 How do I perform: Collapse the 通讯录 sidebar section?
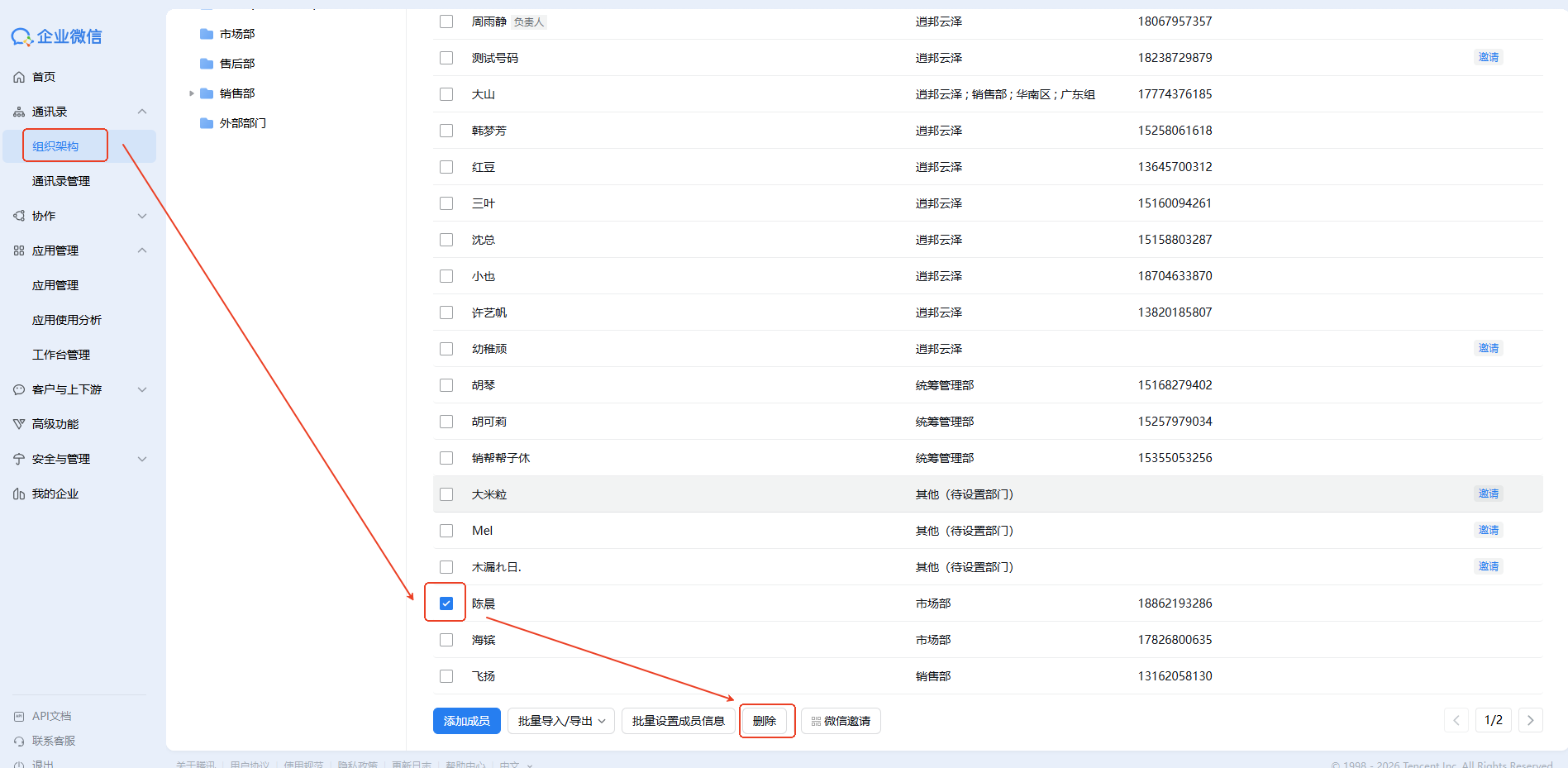click(142, 112)
